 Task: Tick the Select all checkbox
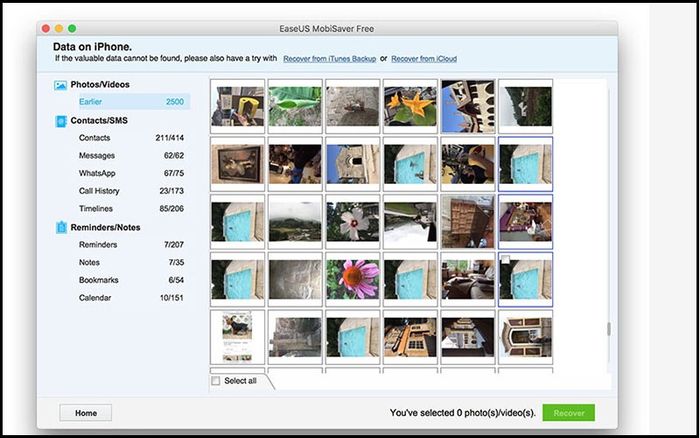point(216,381)
